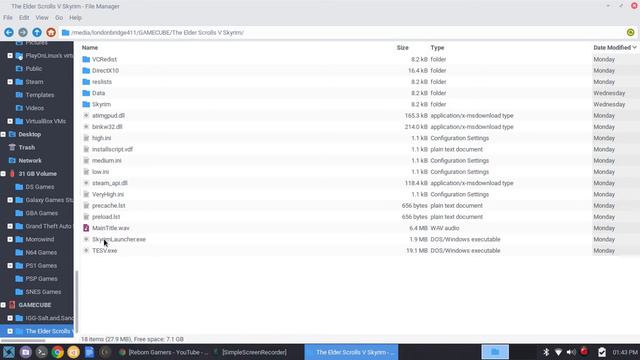Expand the Grand Theft Auto folder node
This screenshot has height=360, width=640.
pos(10,226)
